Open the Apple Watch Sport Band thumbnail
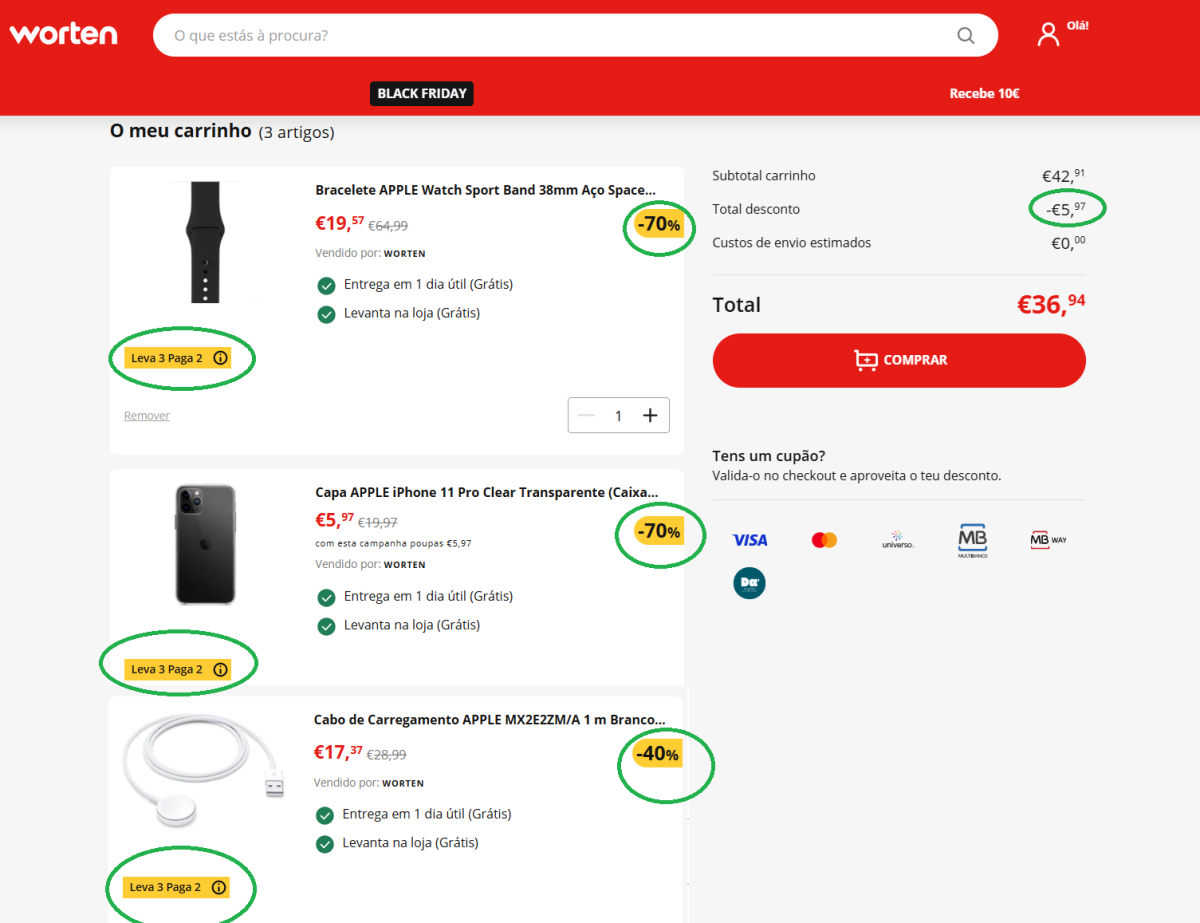1200x923 pixels. point(205,242)
